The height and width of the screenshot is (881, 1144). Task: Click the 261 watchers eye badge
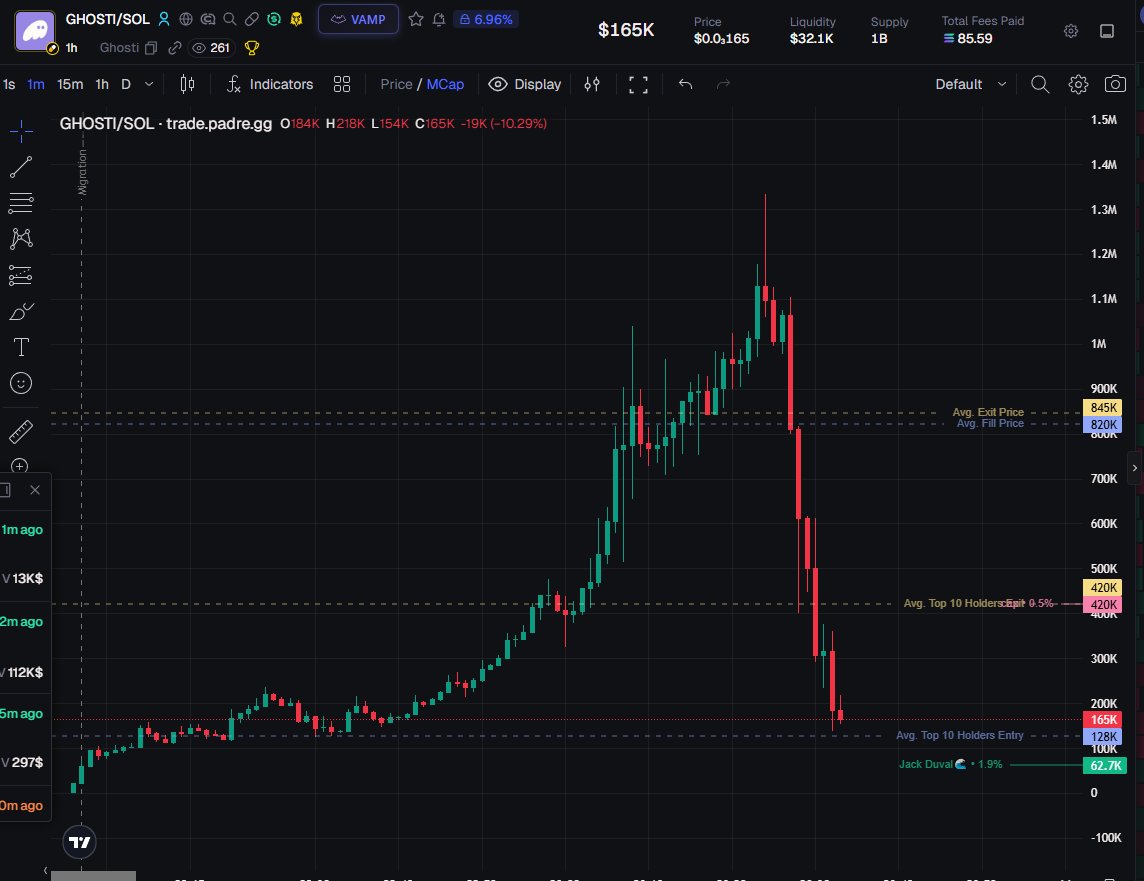coord(211,48)
